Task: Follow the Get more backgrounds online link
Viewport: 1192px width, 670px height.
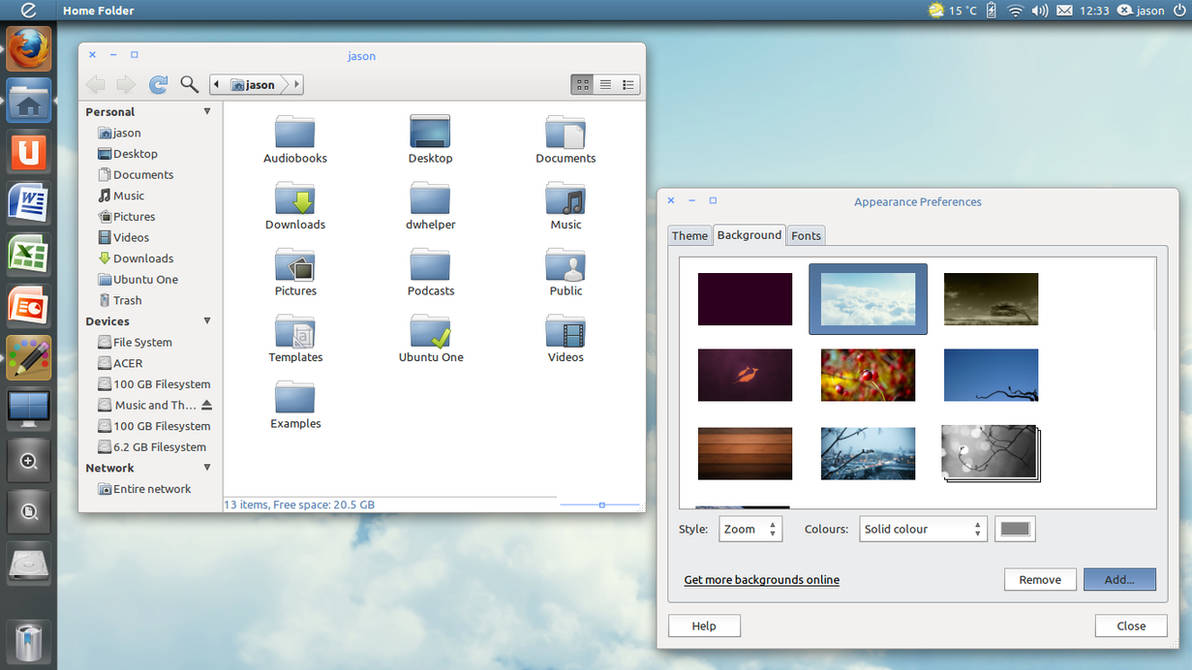Action: [762, 580]
